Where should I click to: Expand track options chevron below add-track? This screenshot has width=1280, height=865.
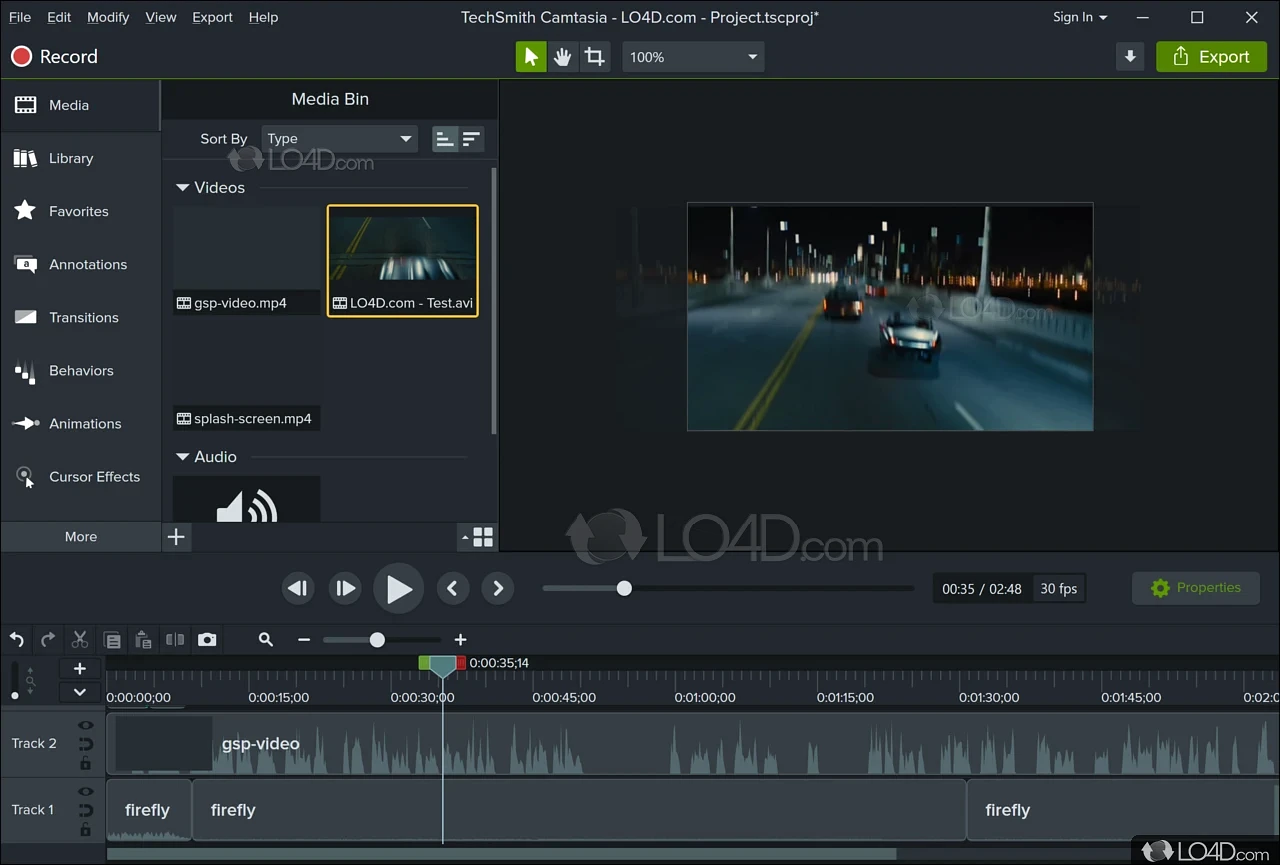(x=79, y=692)
